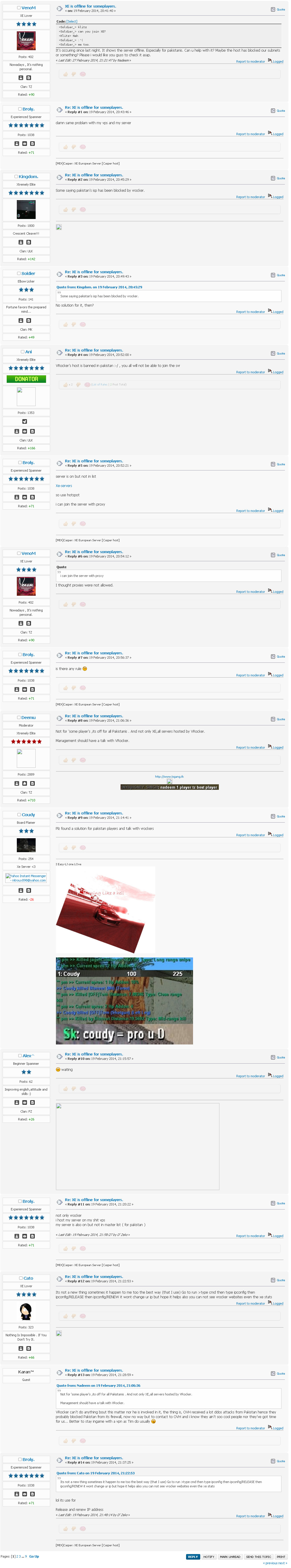Go to page 2 of the topic
The width and height of the screenshot is (291, 1568).
pyautogui.click(x=18, y=1556)
